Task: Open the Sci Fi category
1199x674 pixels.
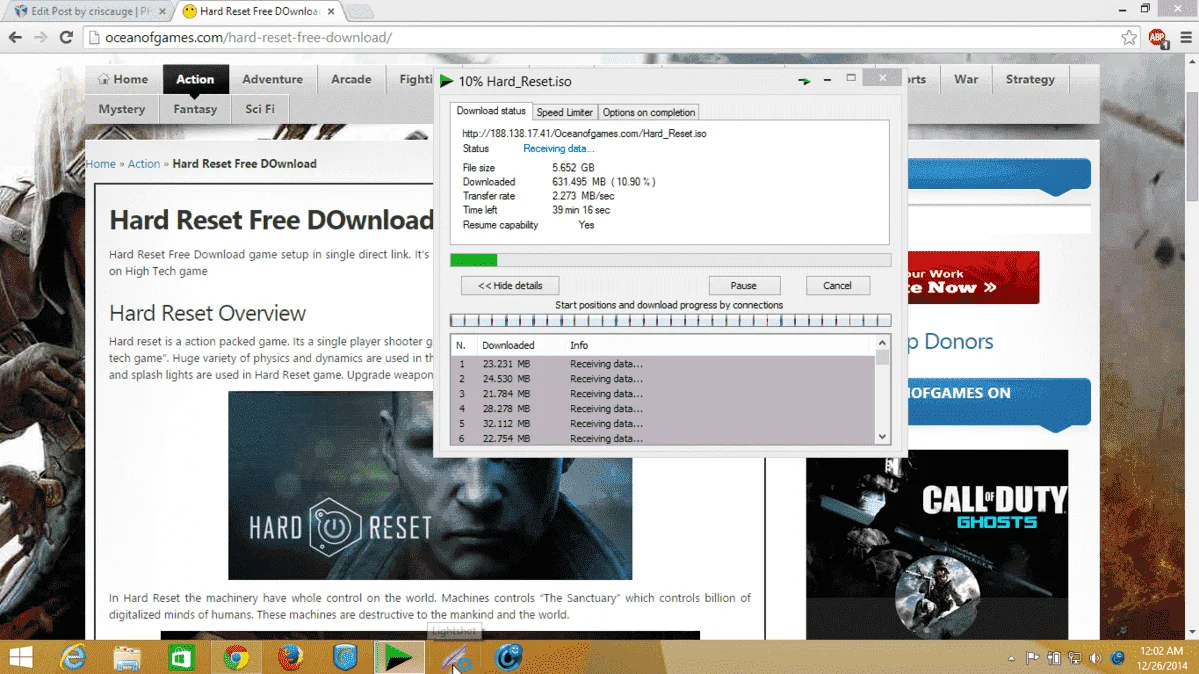Action: tap(260, 109)
